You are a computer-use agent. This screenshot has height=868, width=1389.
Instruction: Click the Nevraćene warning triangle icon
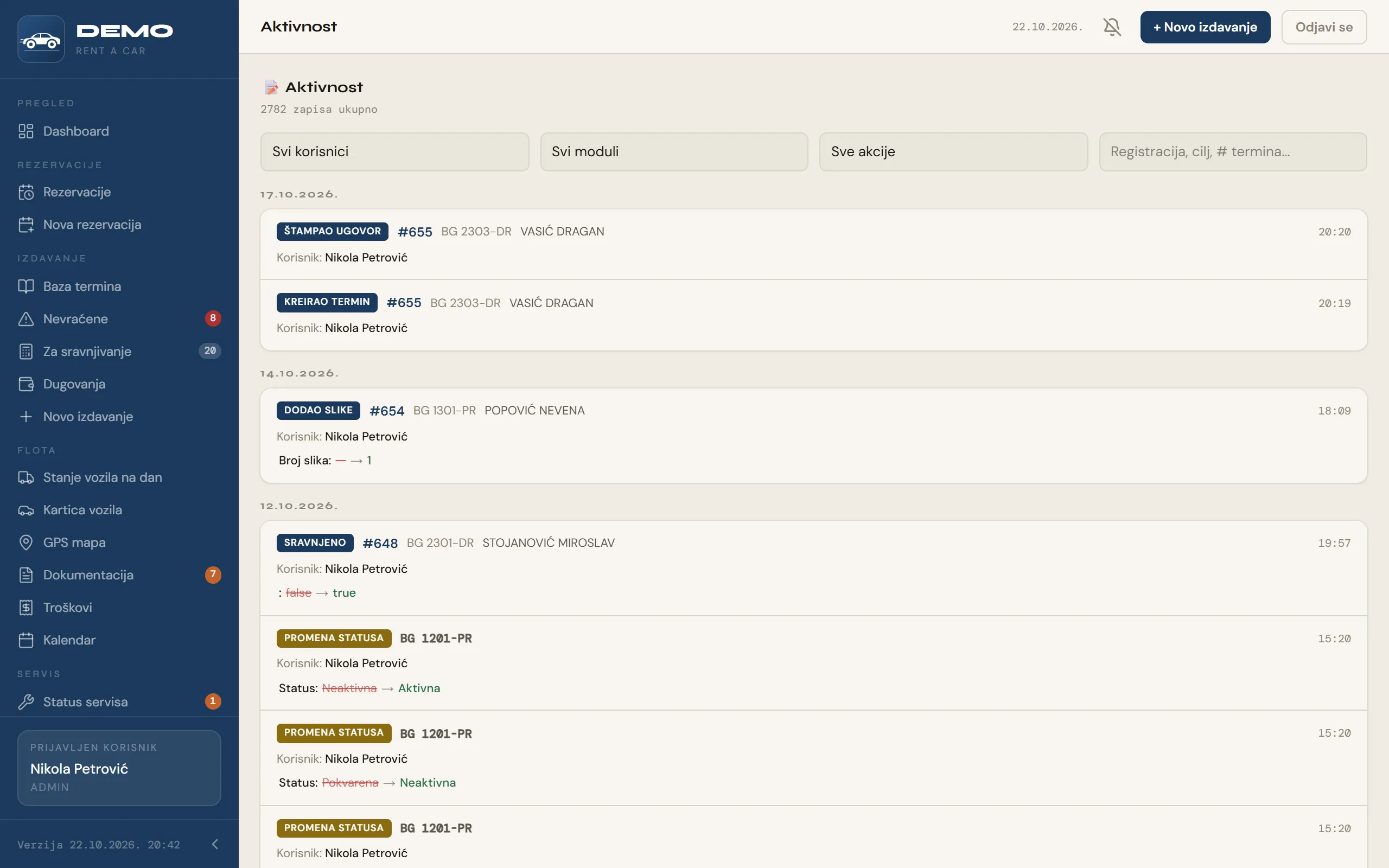click(x=26, y=319)
